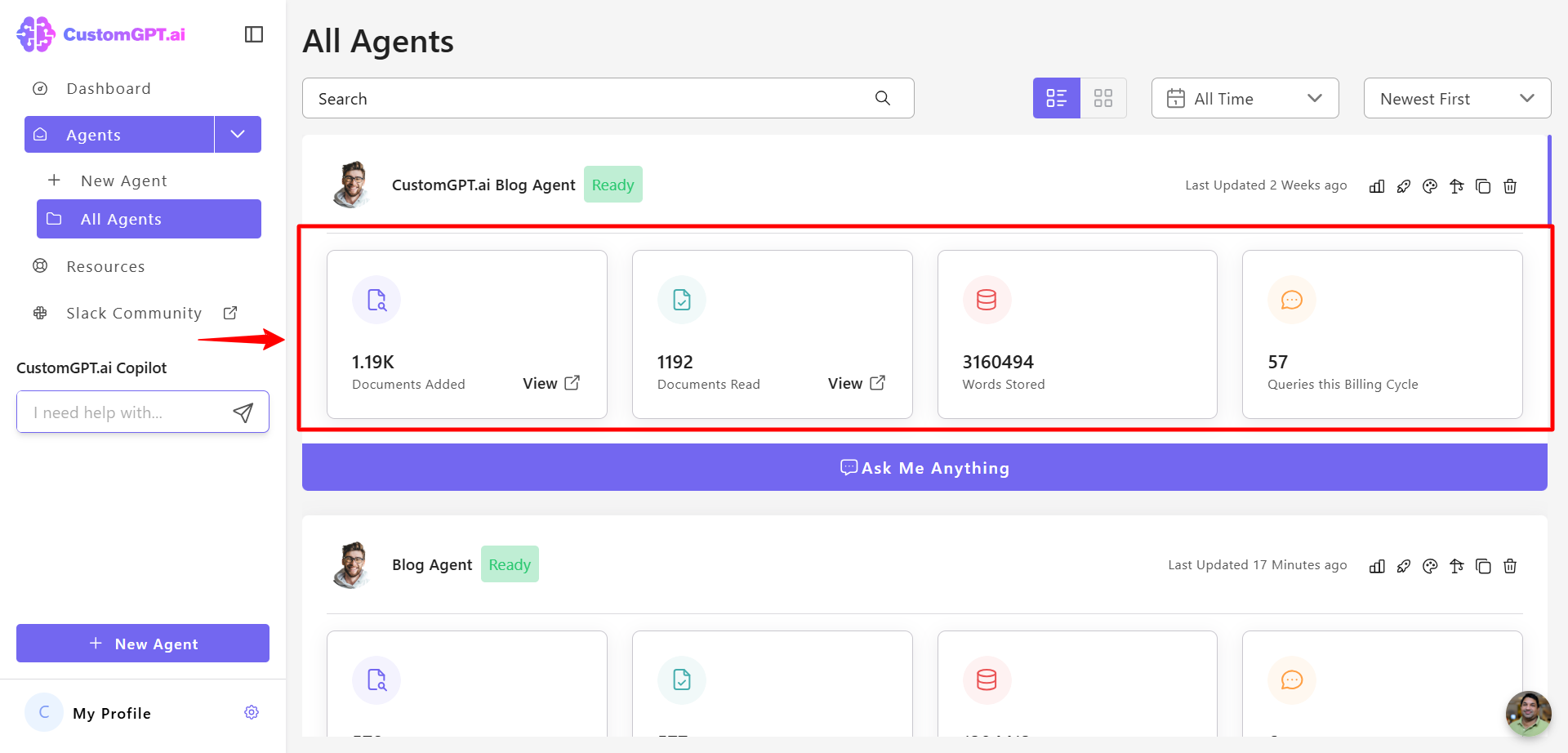Switch to list view layout
The width and height of the screenshot is (1568, 753).
click(1057, 98)
